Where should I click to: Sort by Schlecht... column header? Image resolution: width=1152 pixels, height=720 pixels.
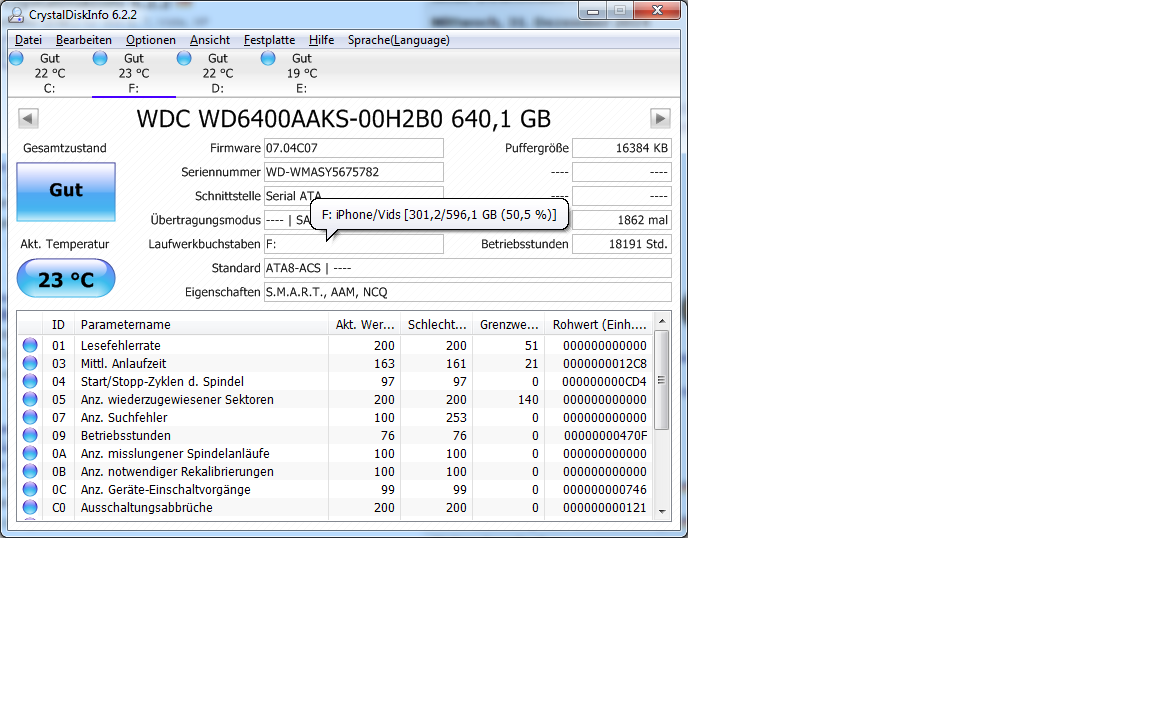pos(436,325)
